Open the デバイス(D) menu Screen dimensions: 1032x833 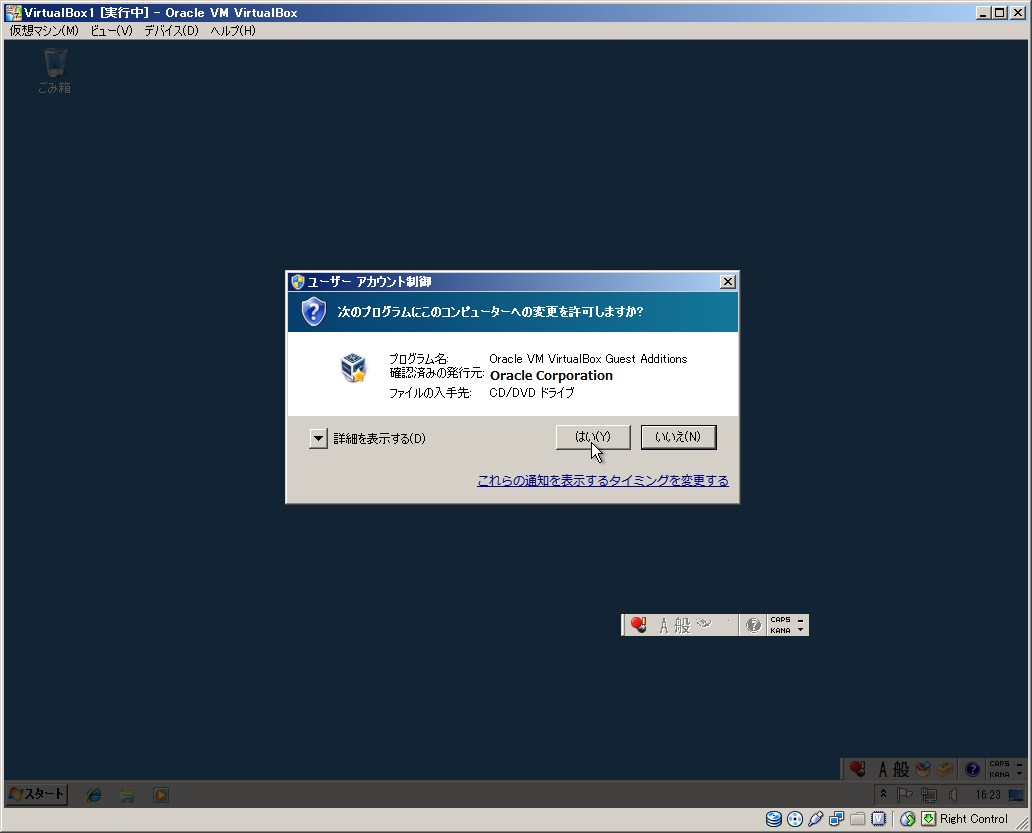pos(171,31)
